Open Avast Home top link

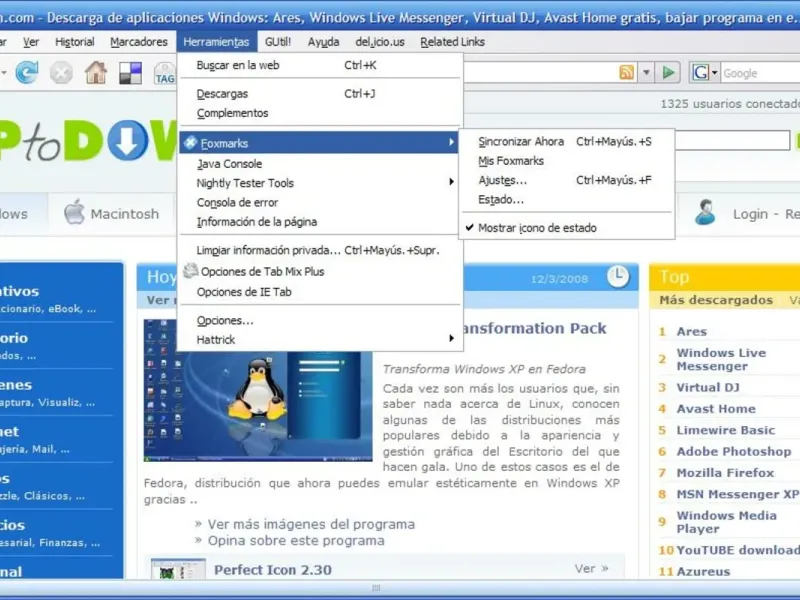pos(716,409)
